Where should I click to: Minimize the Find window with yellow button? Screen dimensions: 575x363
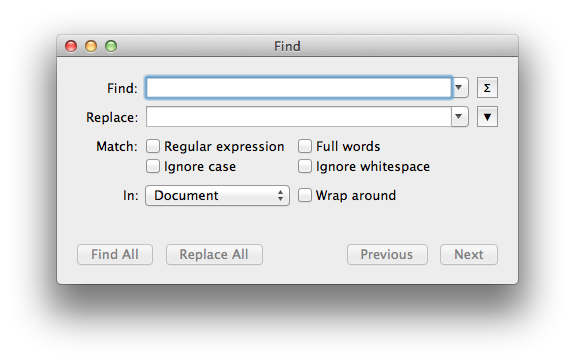91,46
